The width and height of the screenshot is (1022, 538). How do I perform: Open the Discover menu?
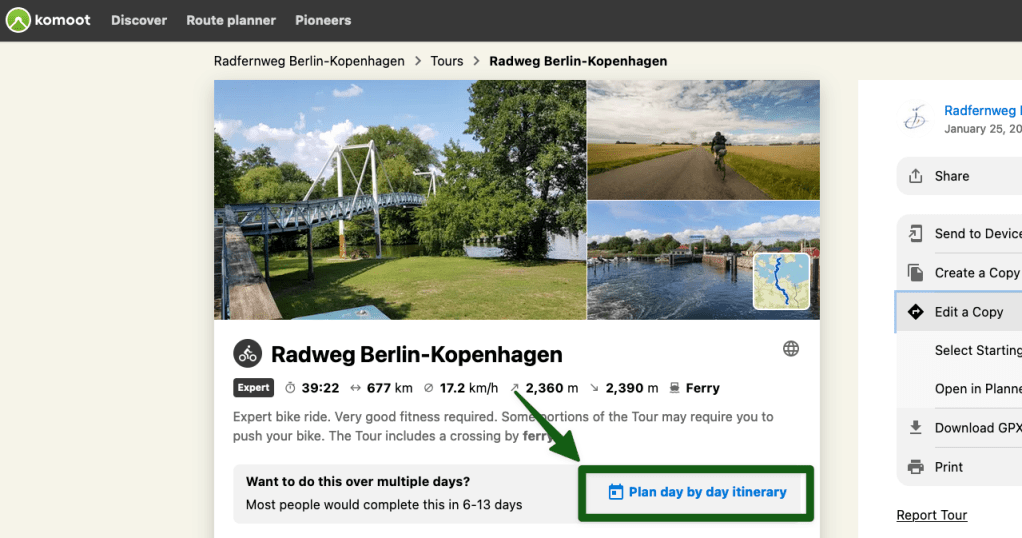[x=139, y=20]
